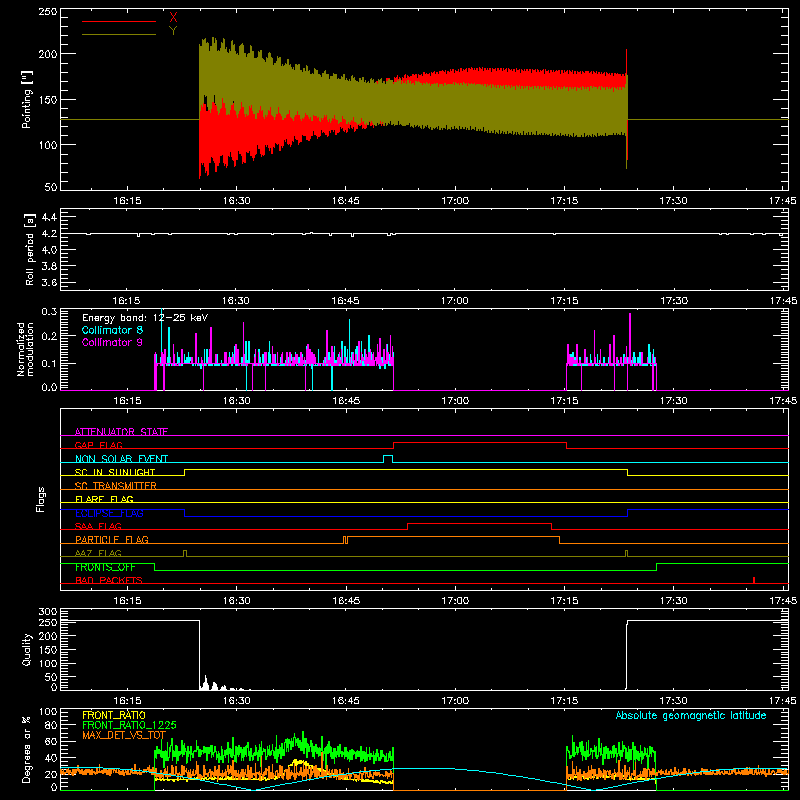800x800 pixels.
Task: Click the '0.3' tick on modulation axis
Action: (49, 312)
